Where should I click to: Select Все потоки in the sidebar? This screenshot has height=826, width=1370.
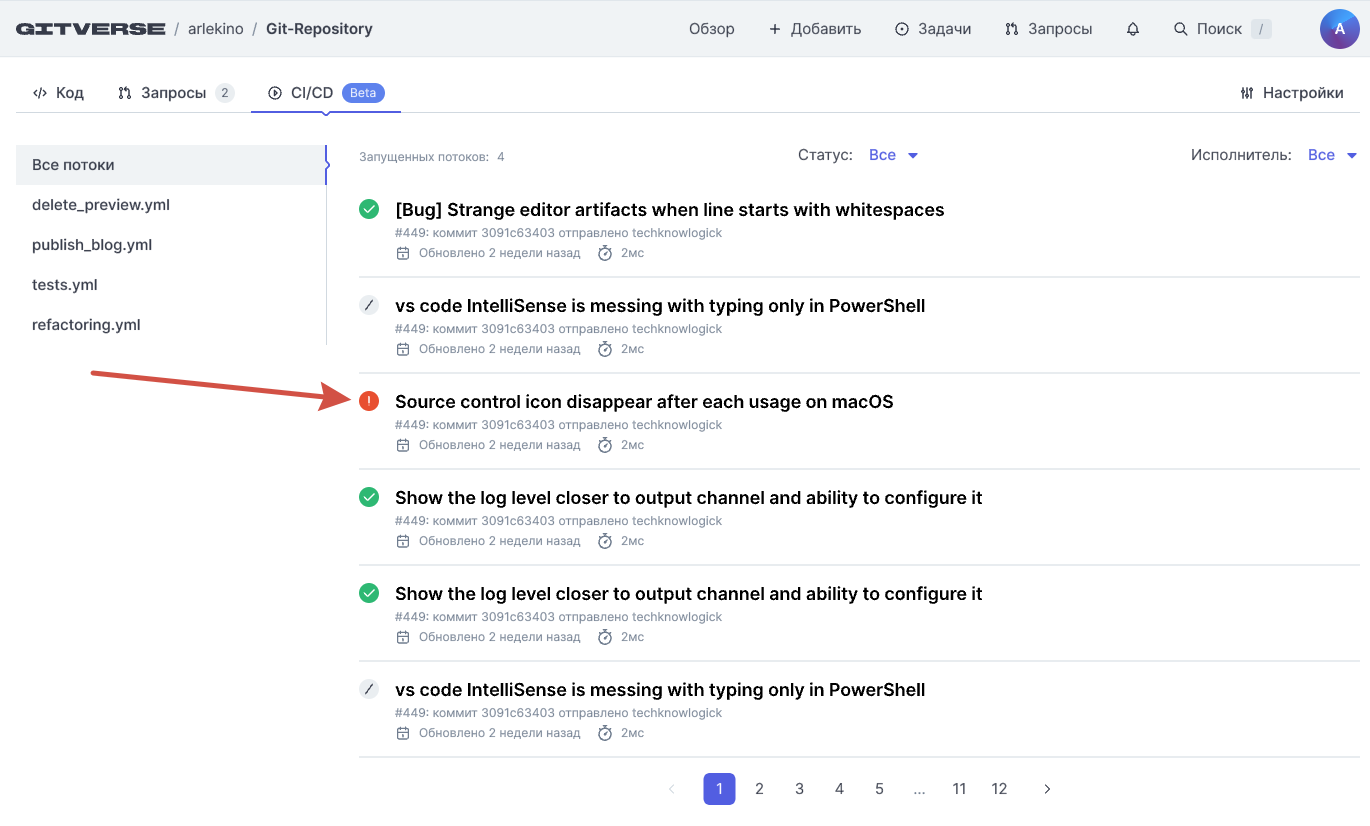click(x=171, y=165)
